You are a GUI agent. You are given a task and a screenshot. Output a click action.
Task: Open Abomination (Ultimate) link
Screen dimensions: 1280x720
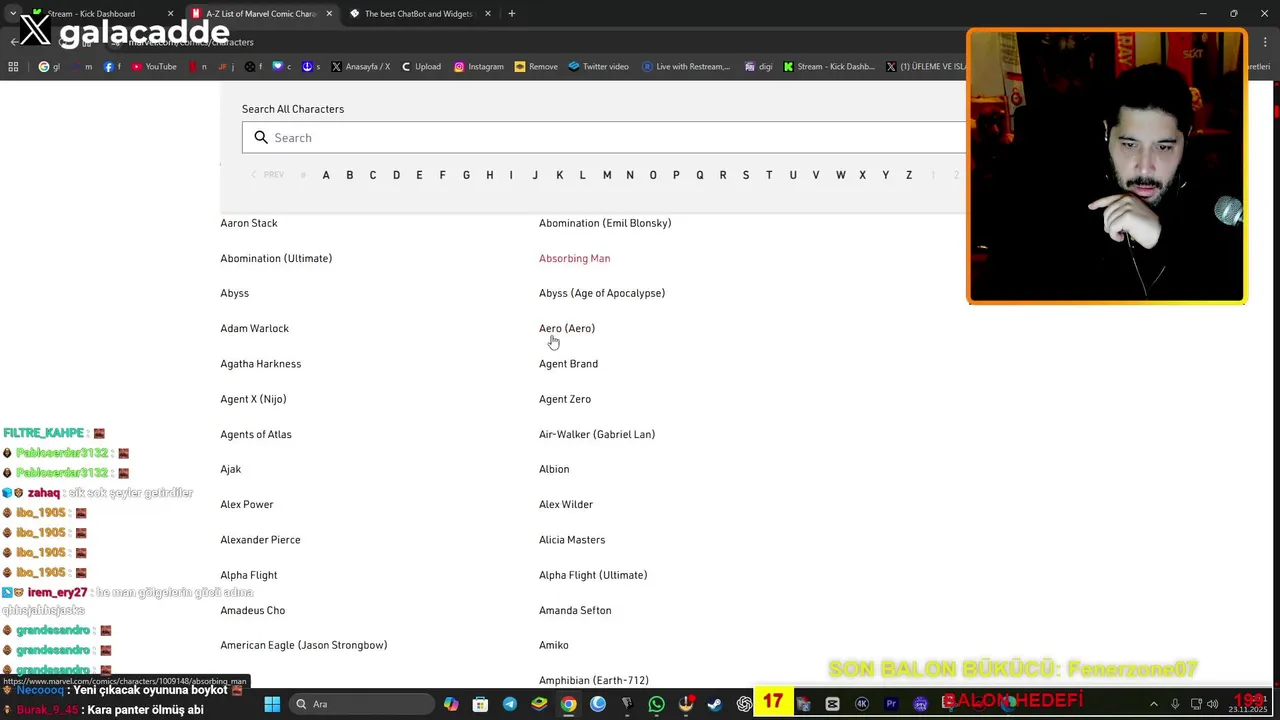[276, 258]
